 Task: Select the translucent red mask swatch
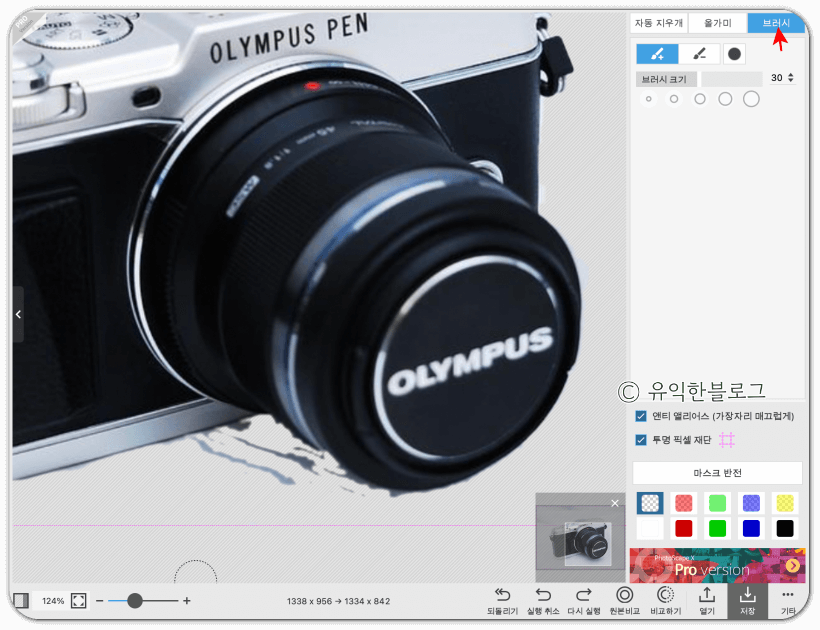[x=684, y=503]
